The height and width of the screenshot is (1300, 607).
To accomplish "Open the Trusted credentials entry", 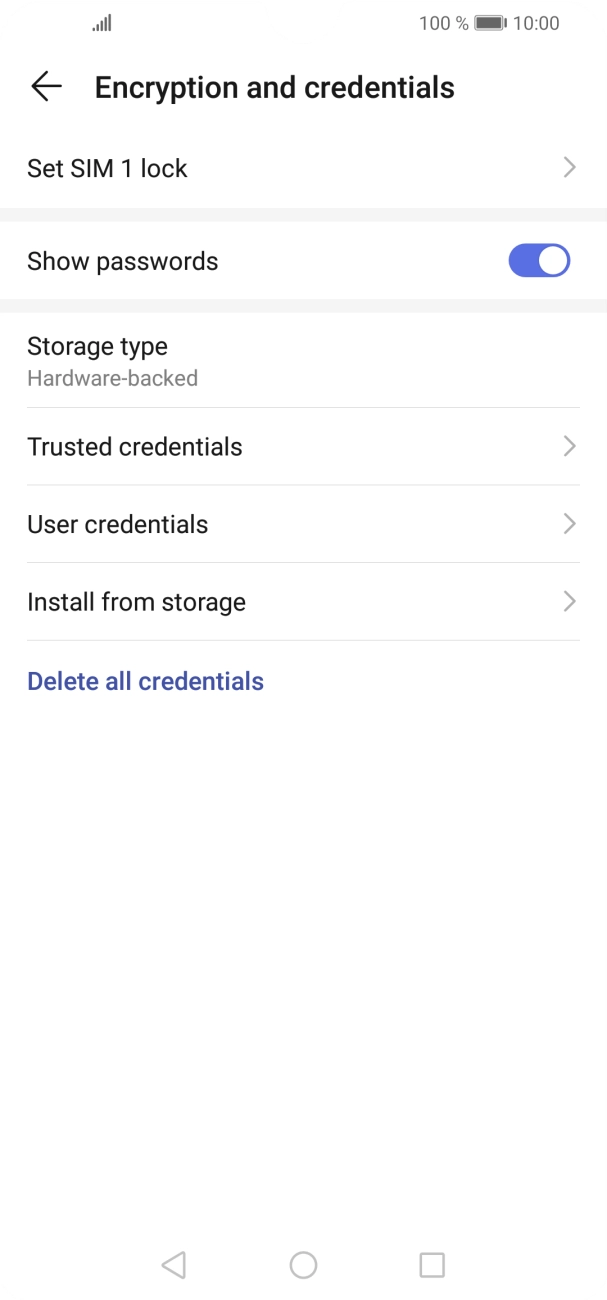I will [135, 446].
